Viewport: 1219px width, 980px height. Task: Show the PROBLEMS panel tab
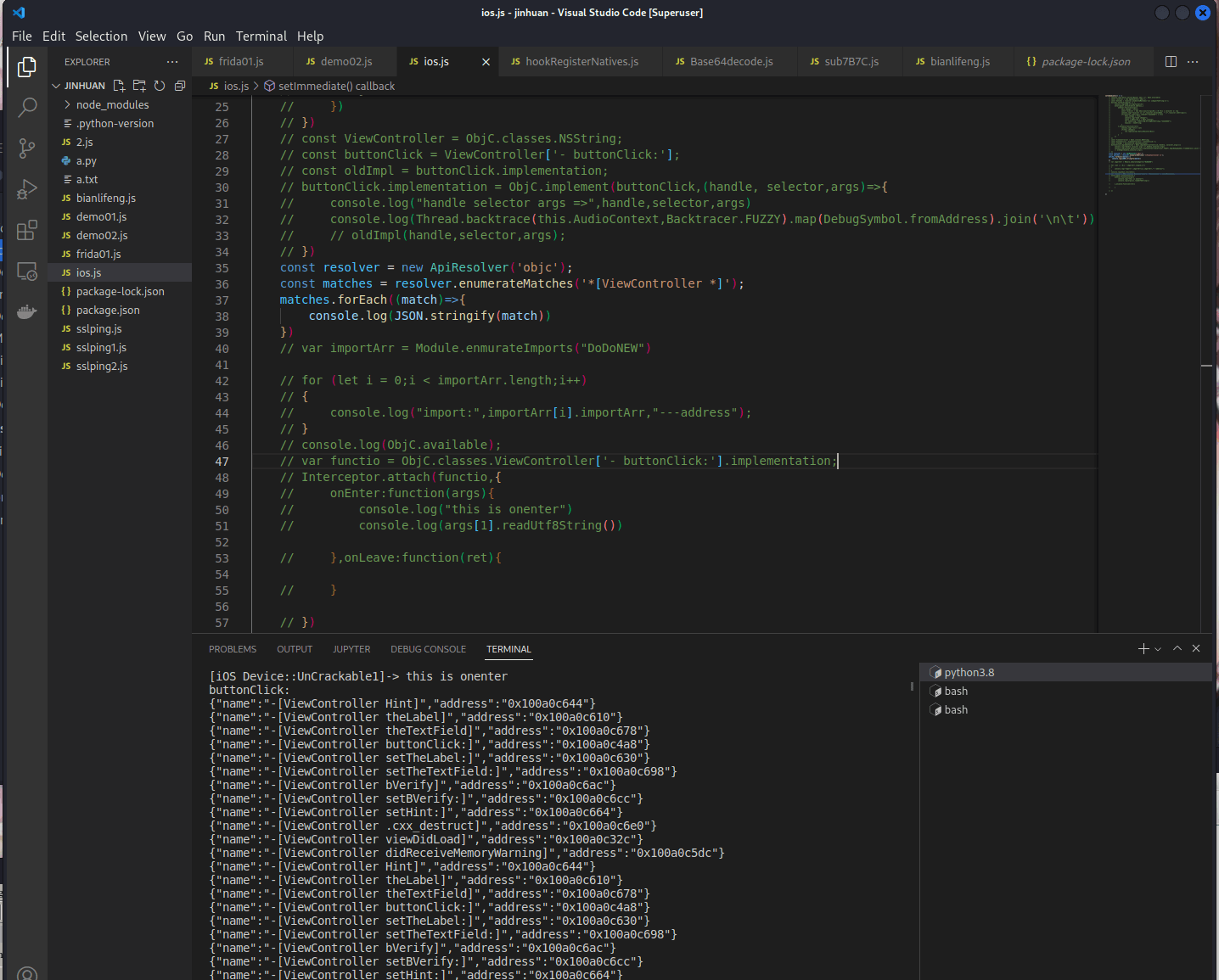coord(233,649)
